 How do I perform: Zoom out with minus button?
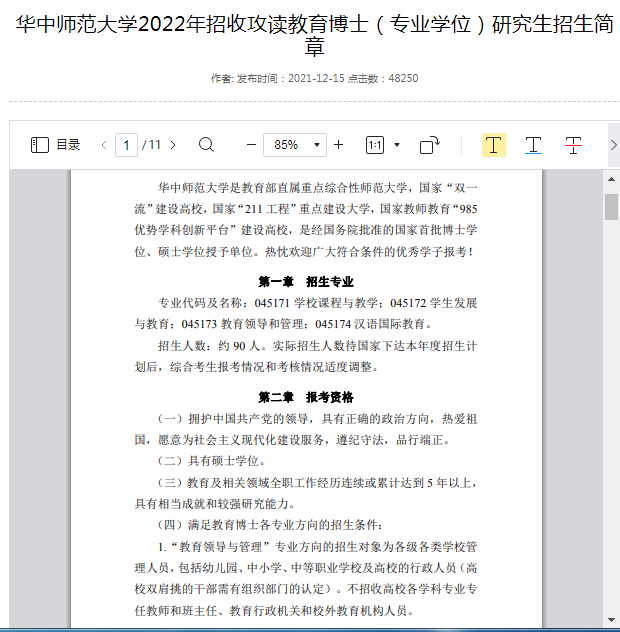click(x=251, y=144)
